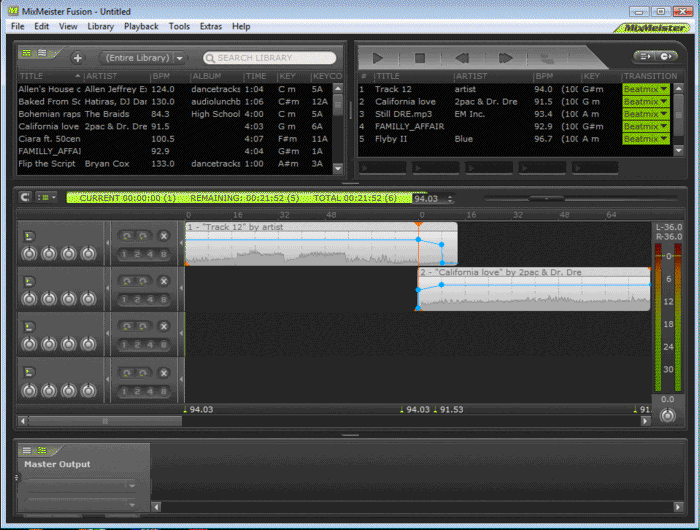Toggle loop length 4 on the first track
This screenshot has height=530, width=700.
[150, 255]
